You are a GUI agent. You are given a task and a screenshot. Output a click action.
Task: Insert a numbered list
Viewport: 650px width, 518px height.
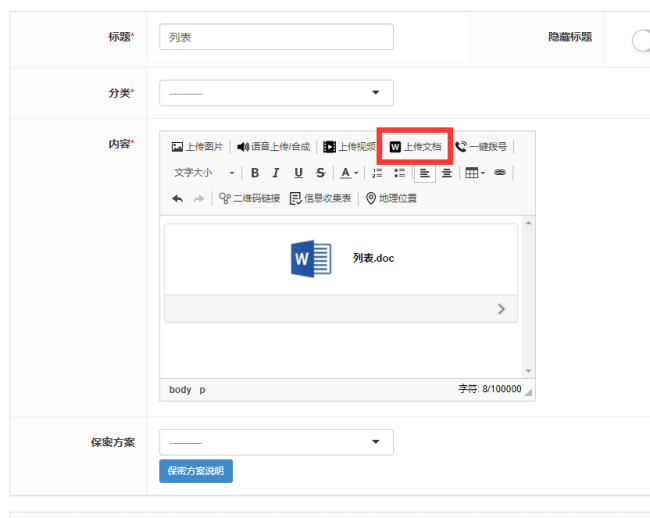377,173
